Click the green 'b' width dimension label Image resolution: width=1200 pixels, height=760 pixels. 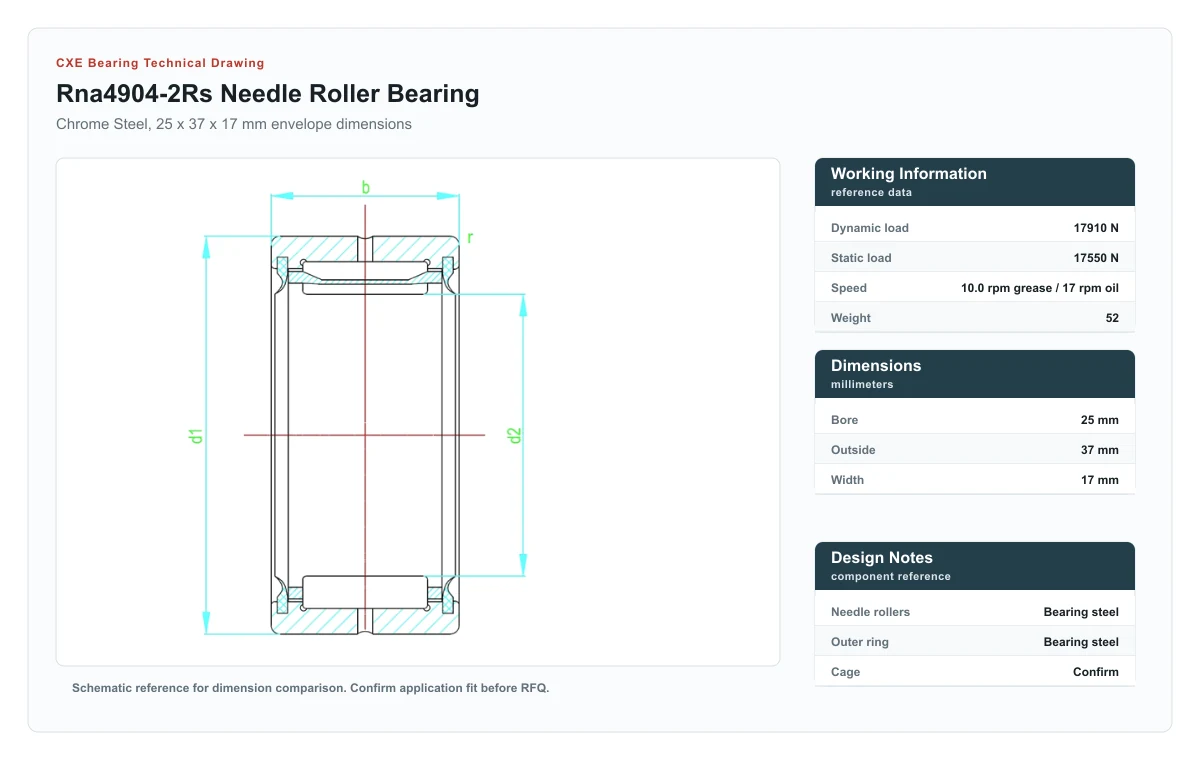366,187
